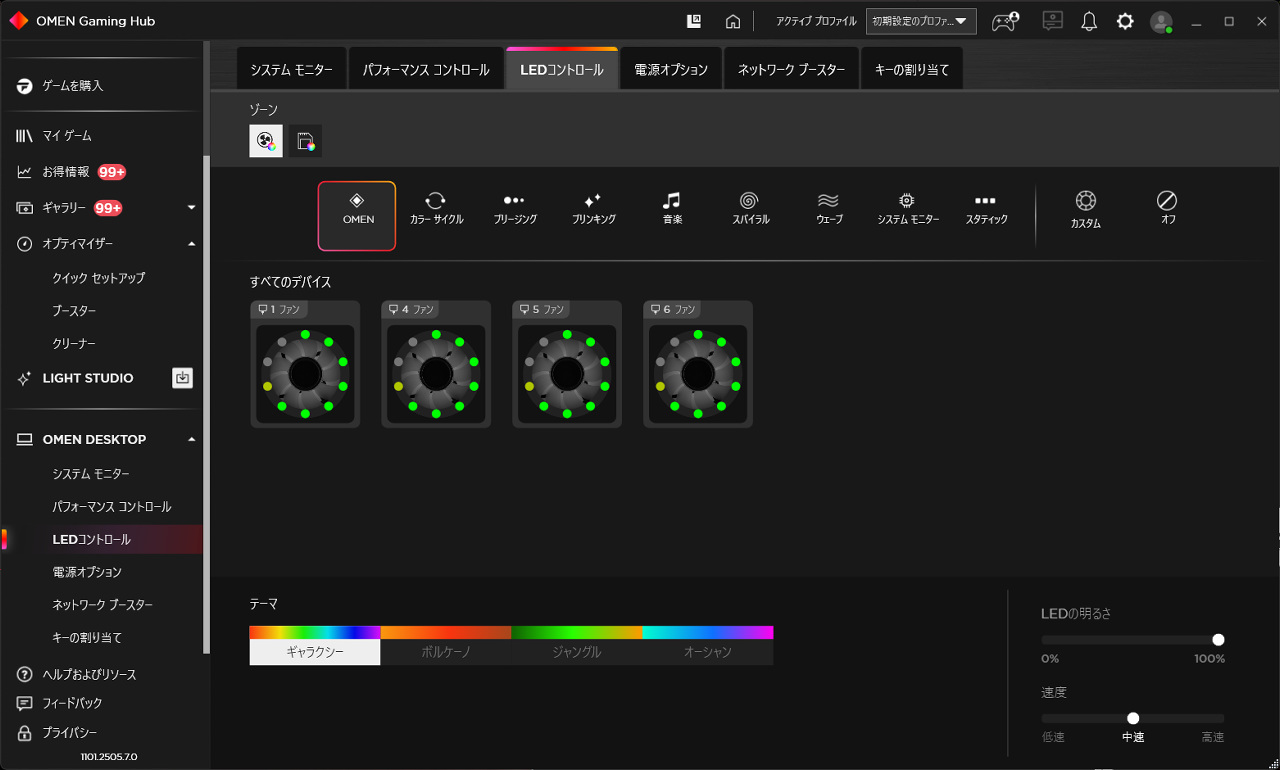Image resolution: width=1280 pixels, height=770 pixels.
Task: Turn LEDs off with the オフ icon
Action: pos(1167,208)
